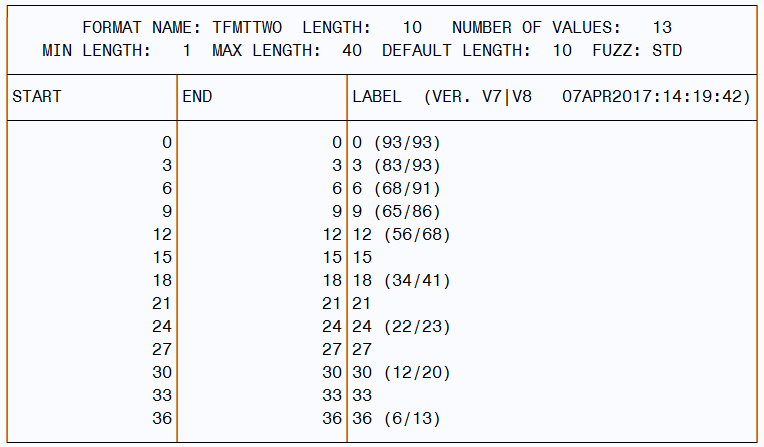Click value 15 in the START column
The image size is (764, 447).
tap(163, 258)
